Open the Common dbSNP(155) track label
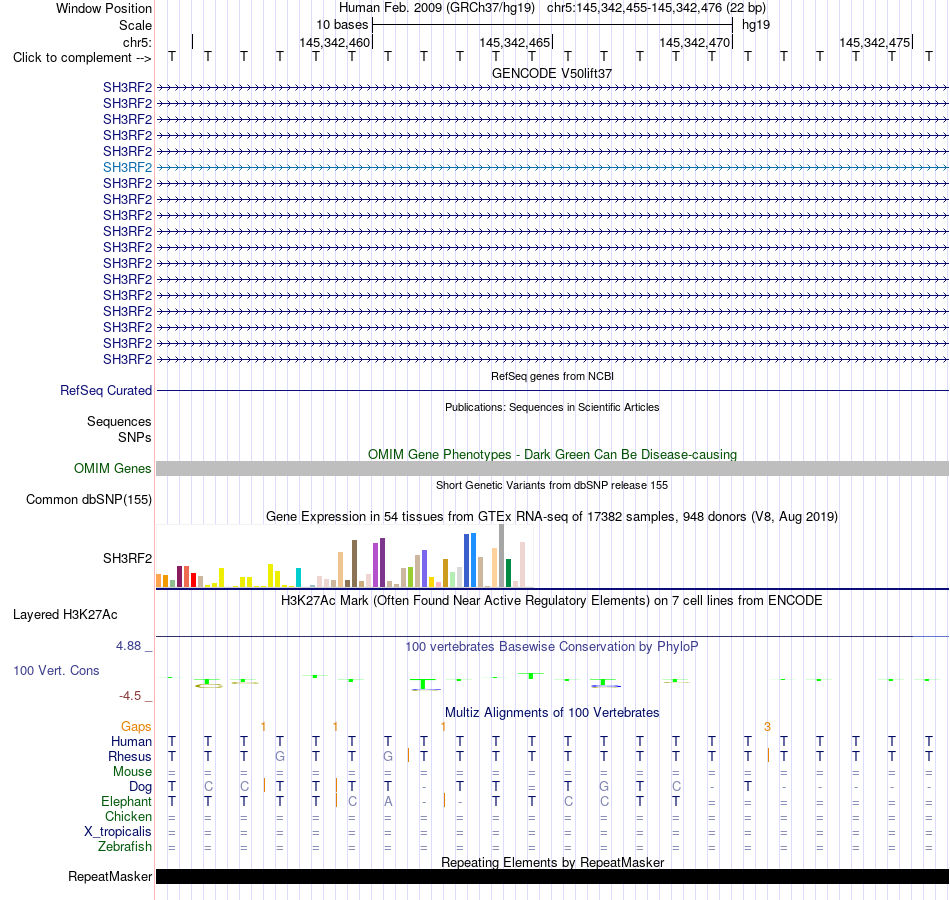The image size is (950, 900). click(88, 499)
